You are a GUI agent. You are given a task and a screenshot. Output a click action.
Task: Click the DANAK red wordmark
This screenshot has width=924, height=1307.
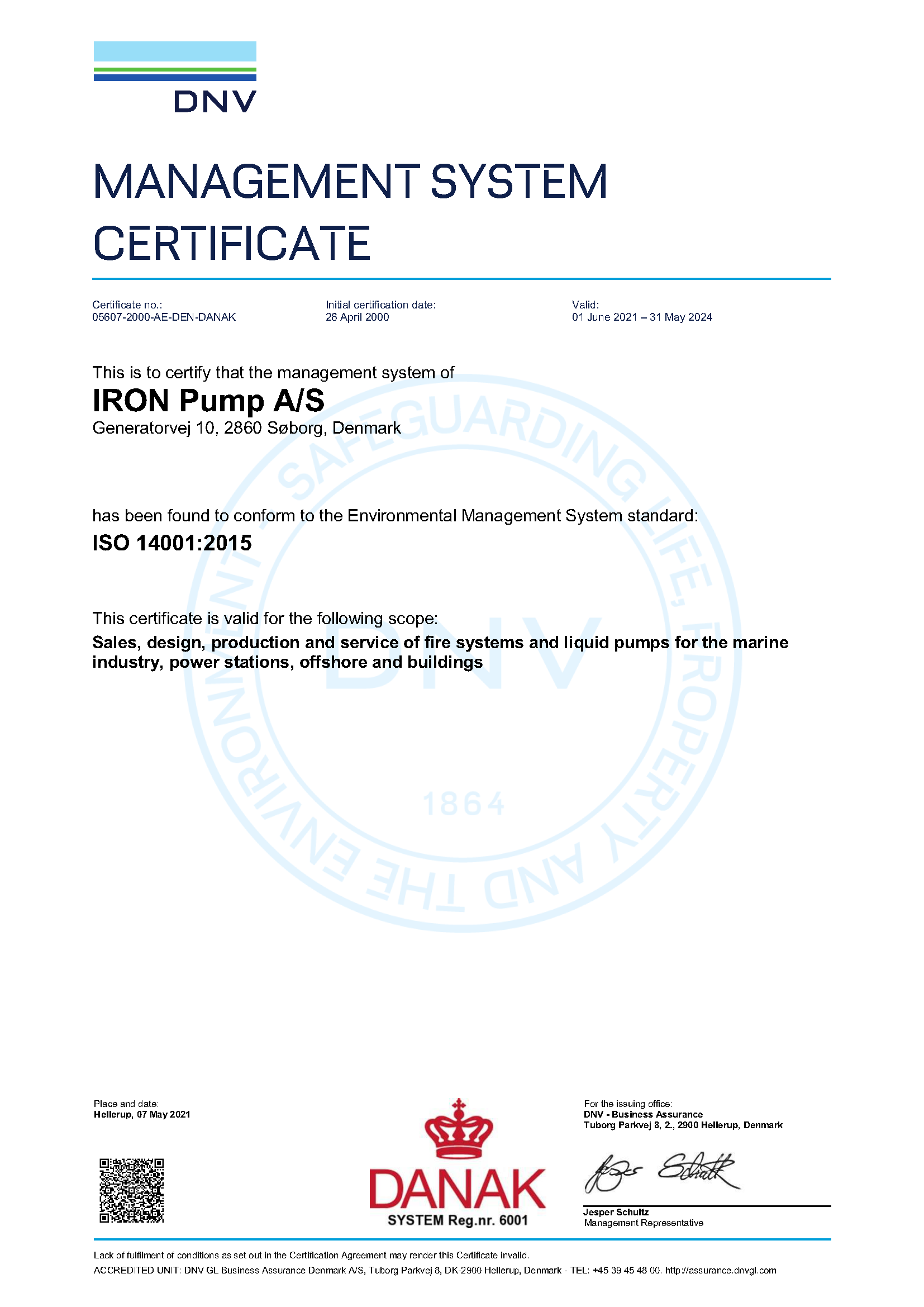[x=458, y=1189]
